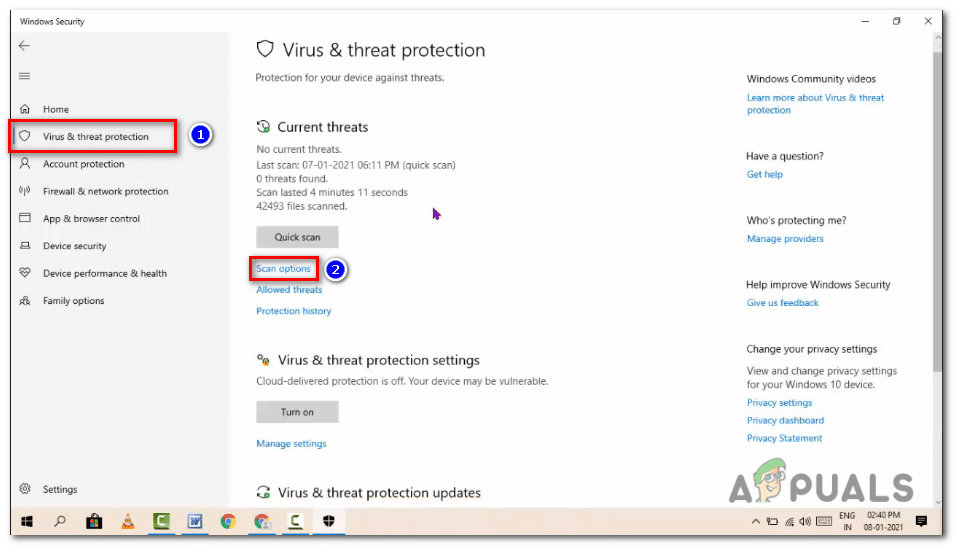Open the Allowed threats link
Screen dimensions: 954x546
[x=289, y=290]
